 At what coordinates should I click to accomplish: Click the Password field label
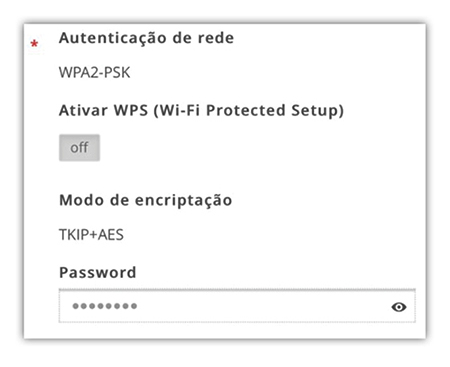point(98,272)
